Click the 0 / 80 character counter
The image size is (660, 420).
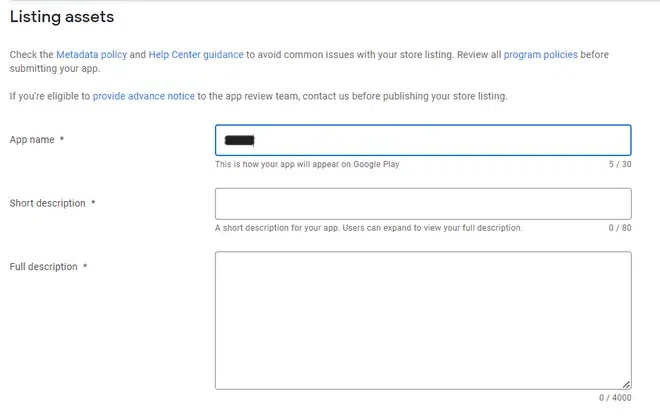click(x=620, y=228)
